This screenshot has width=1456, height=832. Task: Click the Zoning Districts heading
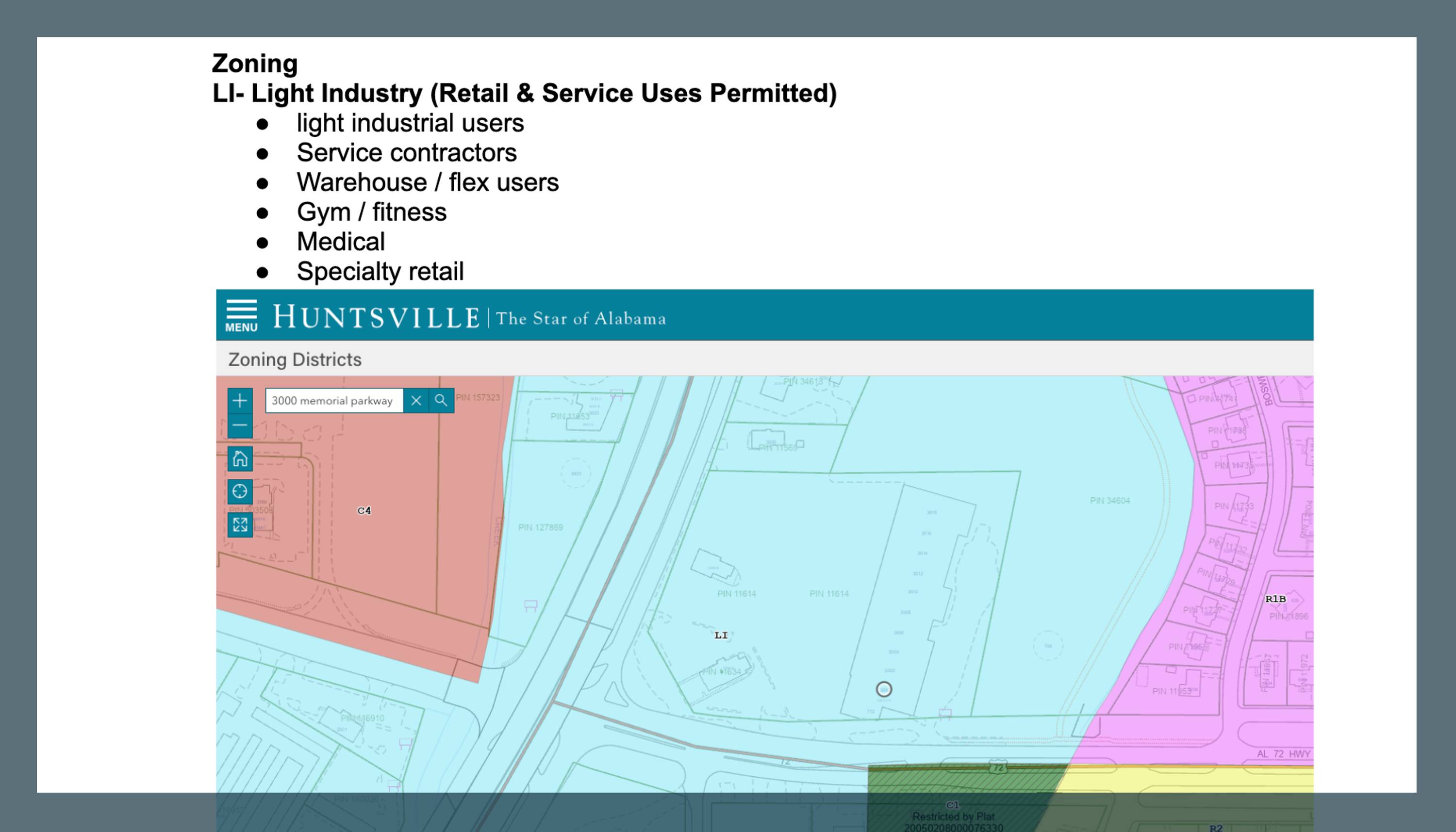[x=295, y=359]
